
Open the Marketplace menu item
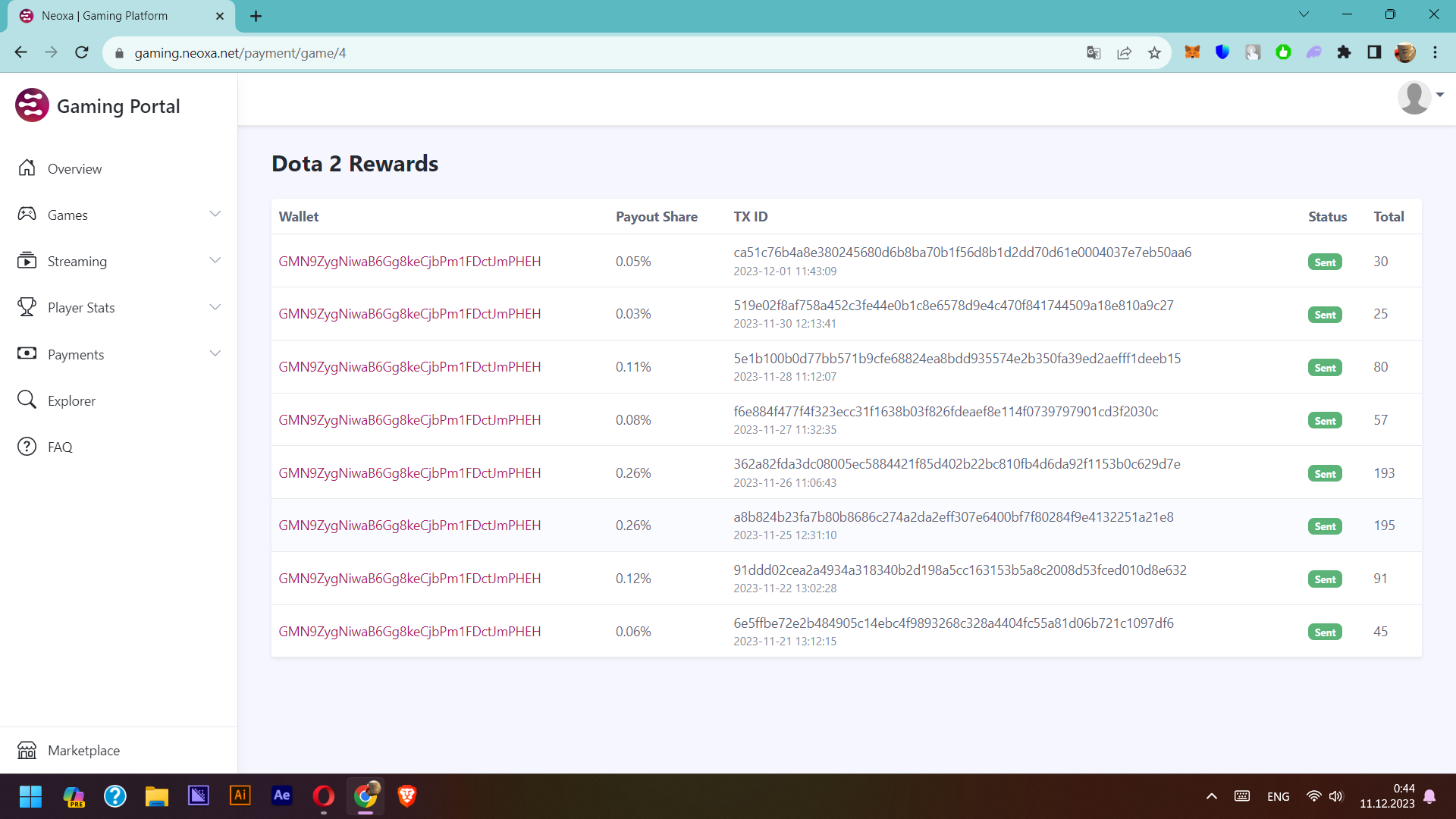click(x=83, y=751)
